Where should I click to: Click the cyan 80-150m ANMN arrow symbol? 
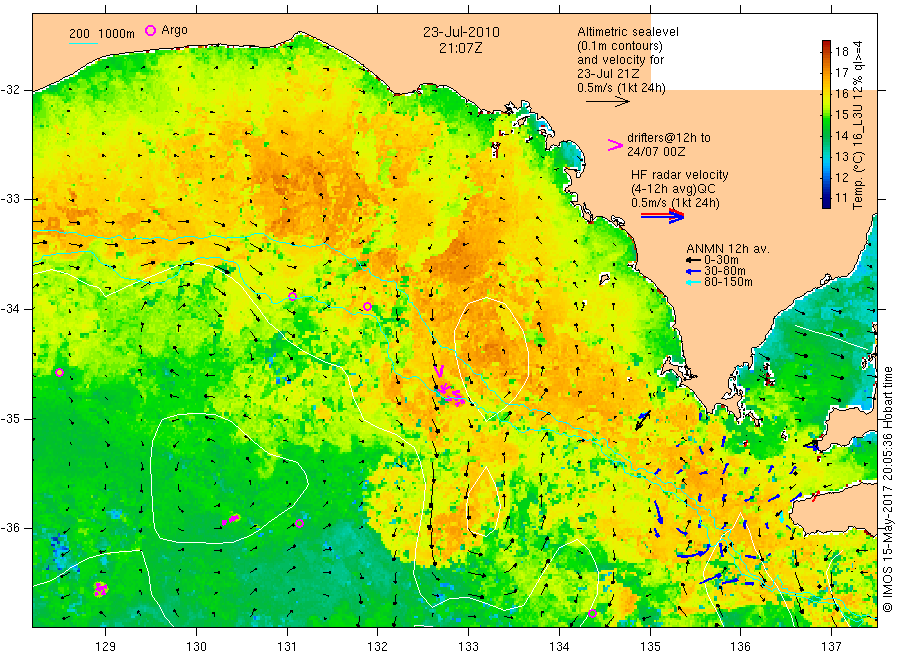click(x=694, y=282)
